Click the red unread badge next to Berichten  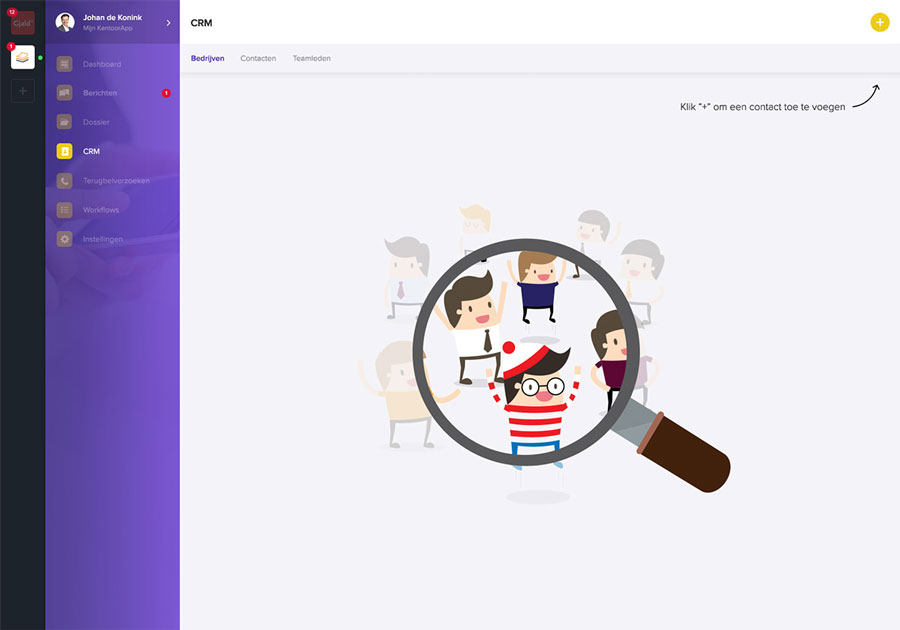click(166, 93)
